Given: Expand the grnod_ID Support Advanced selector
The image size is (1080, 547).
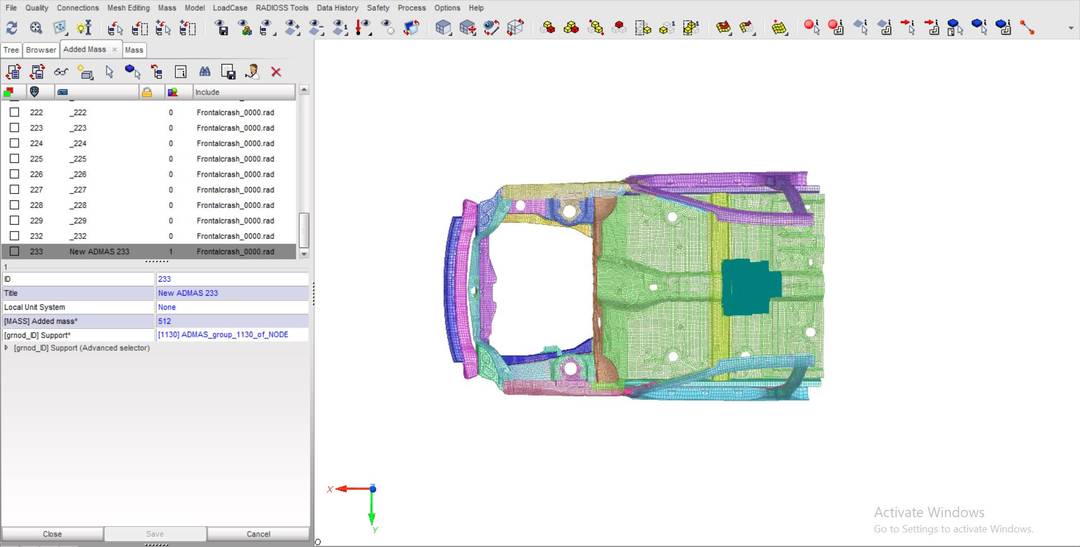Looking at the screenshot, I should pos(7,348).
